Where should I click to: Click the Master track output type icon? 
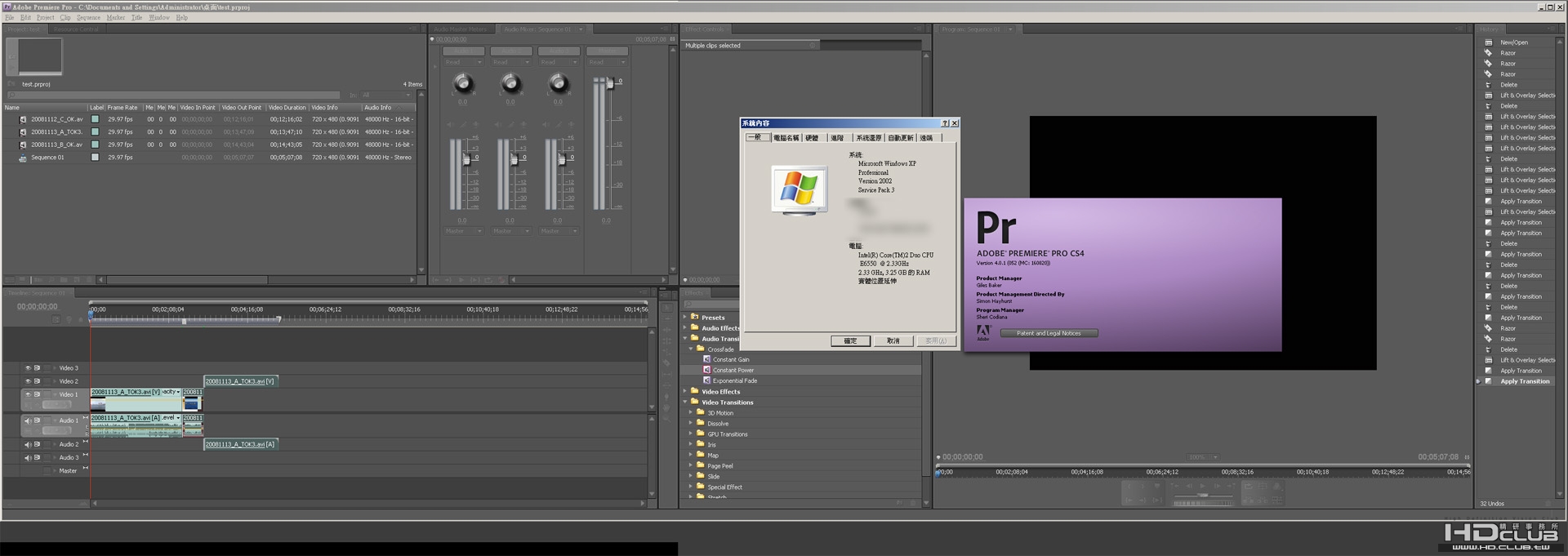click(85, 469)
